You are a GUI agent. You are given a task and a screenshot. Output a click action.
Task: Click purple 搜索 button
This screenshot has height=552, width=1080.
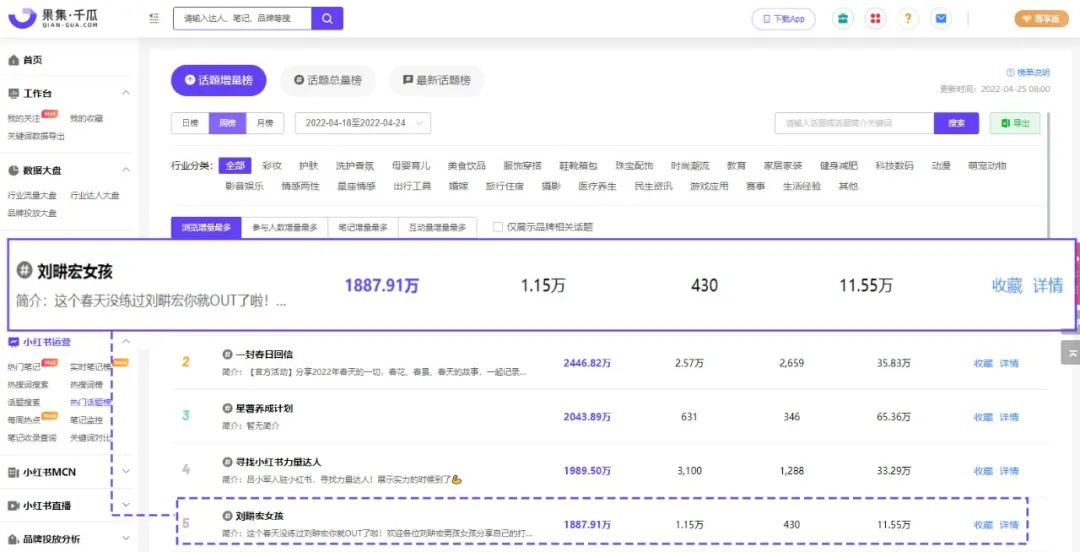coord(956,123)
